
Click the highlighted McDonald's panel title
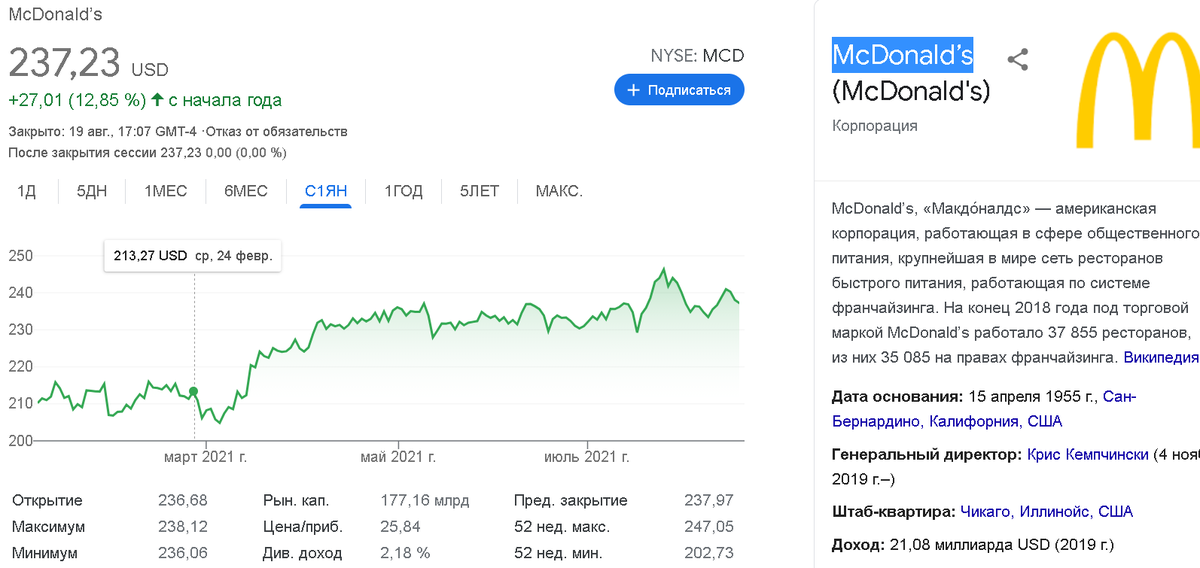point(902,54)
